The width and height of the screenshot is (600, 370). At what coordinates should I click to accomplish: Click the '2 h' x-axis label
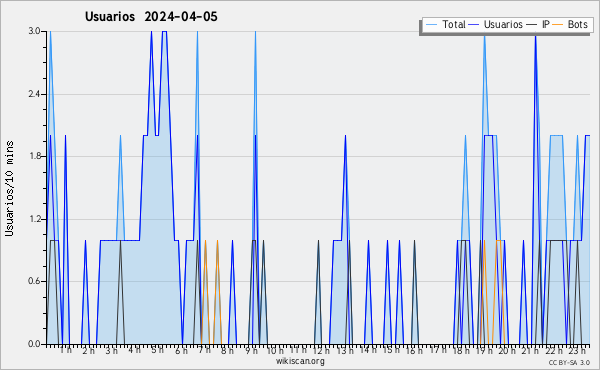(x=88, y=351)
